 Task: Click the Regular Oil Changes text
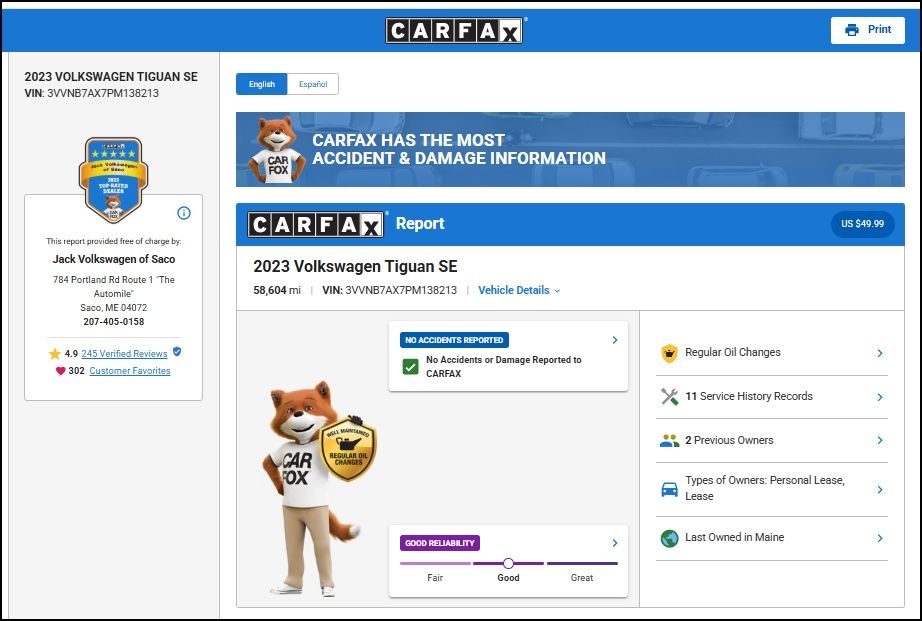(x=733, y=352)
